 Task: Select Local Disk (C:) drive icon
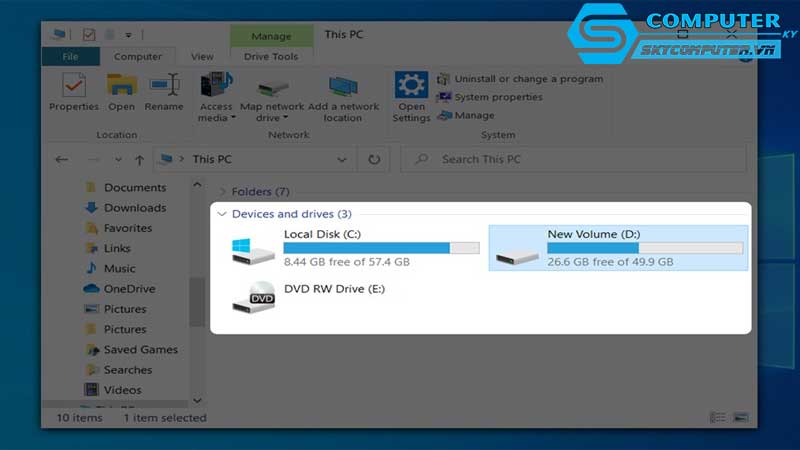tap(251, 249)
